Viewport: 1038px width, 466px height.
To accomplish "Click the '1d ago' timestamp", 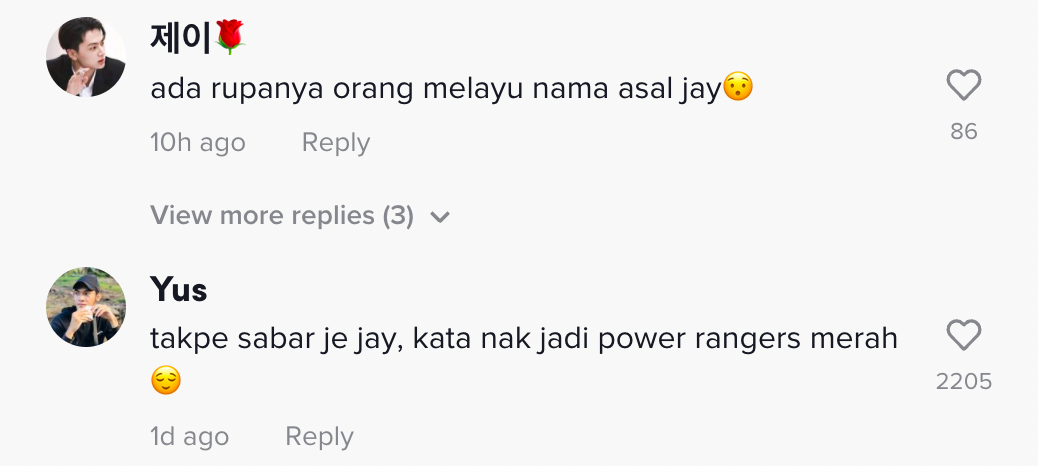I will pos(189,436).
